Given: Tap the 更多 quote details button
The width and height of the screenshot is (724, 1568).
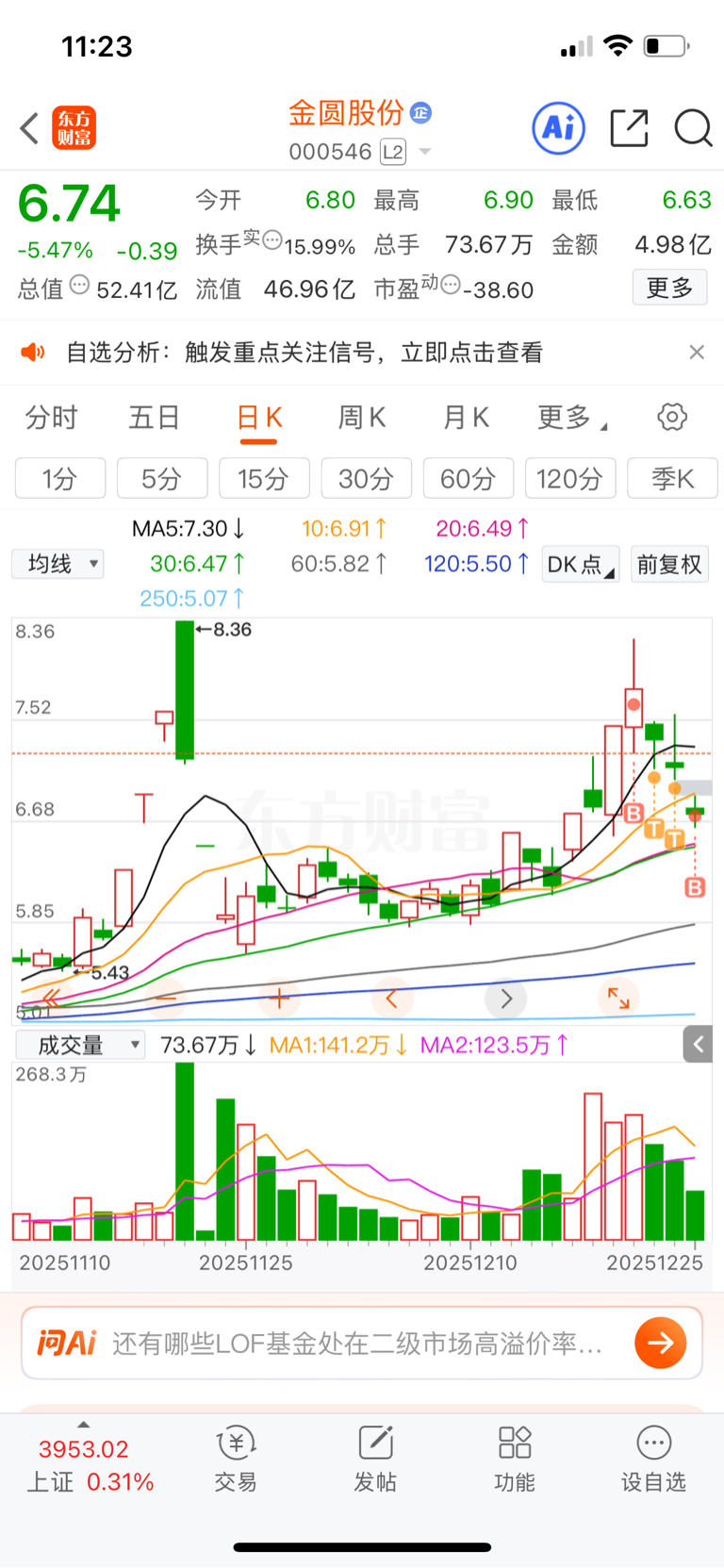Looking at the screenshot, I should point(669,288).
